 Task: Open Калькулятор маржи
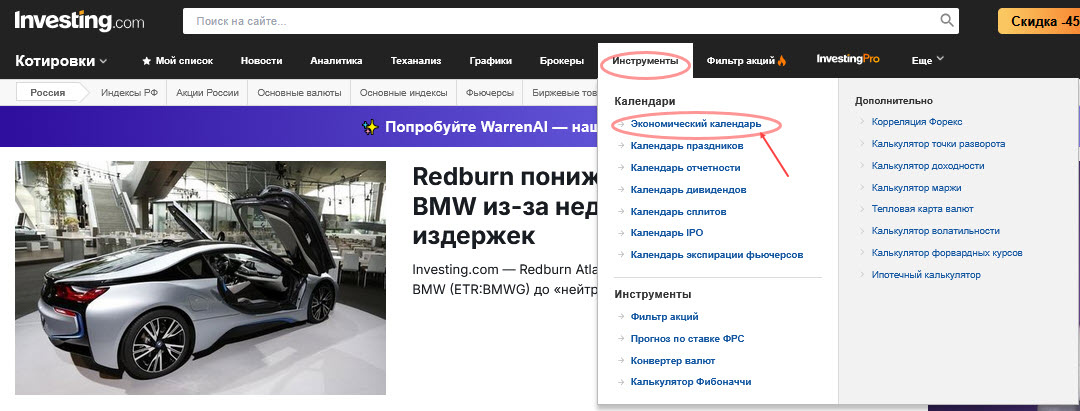pyautogui.click(x=916, y=187)
